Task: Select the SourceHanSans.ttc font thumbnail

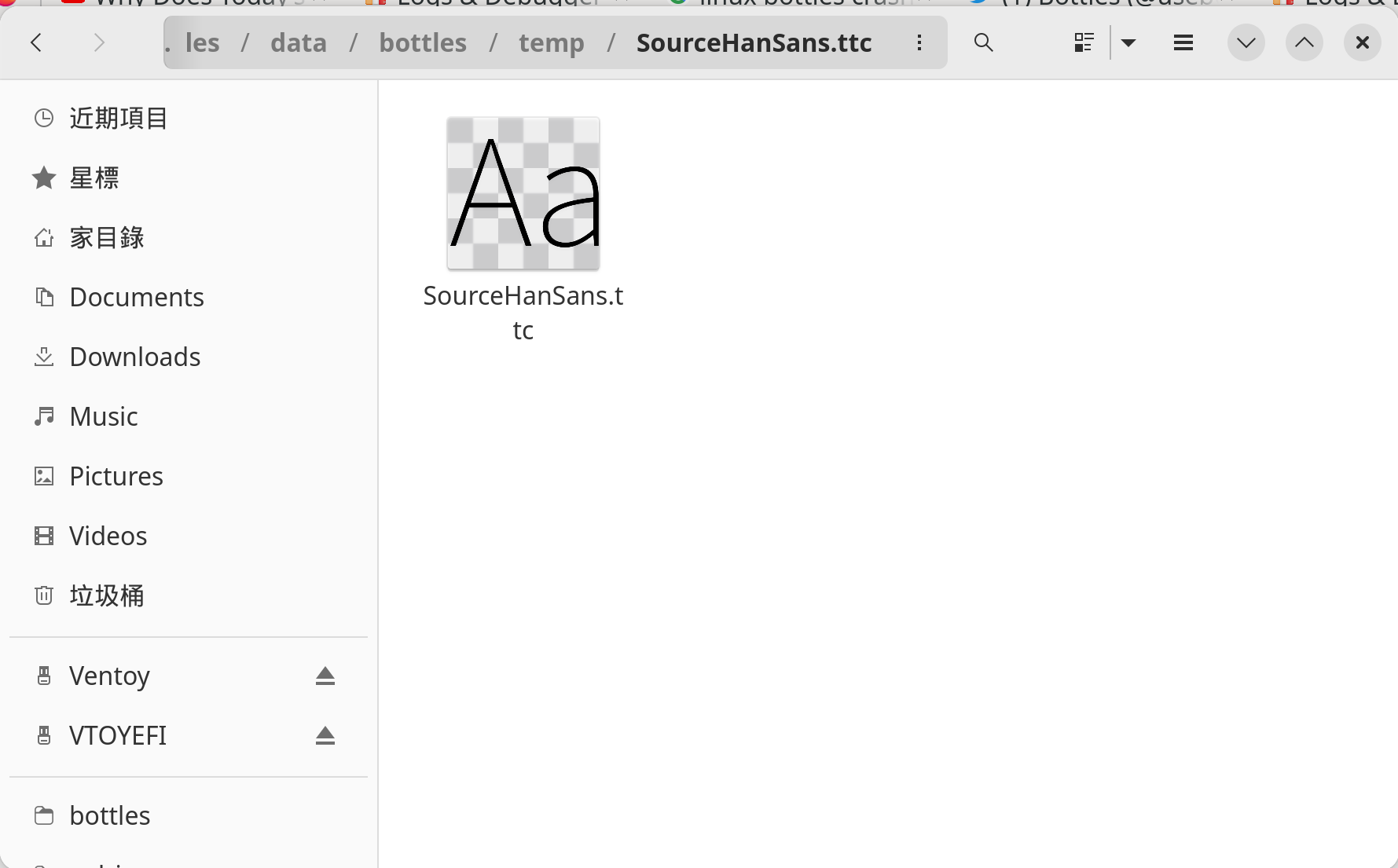Action: coord(523,193)
